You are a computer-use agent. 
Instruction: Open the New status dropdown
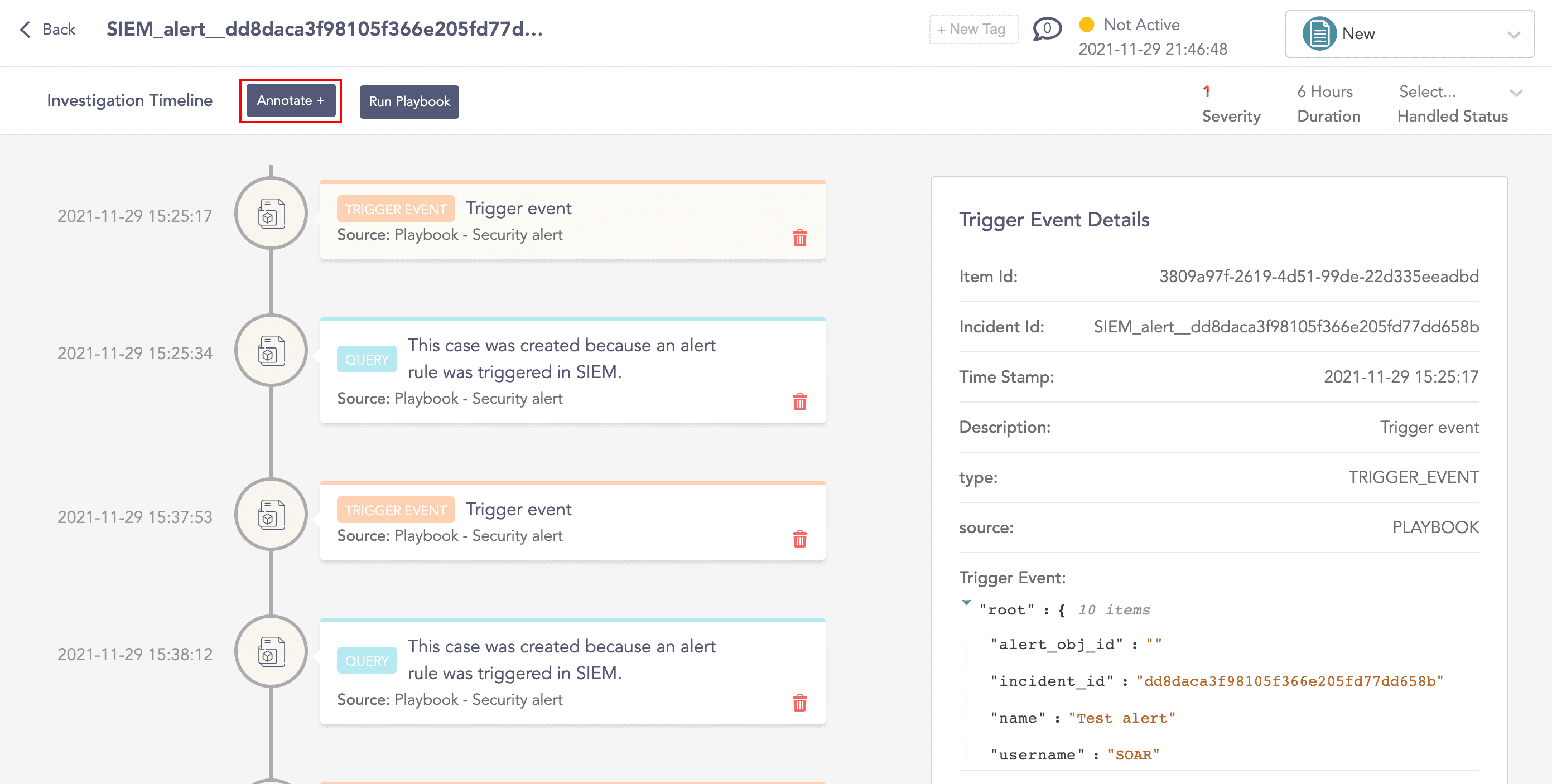(x=1409, y=35)
